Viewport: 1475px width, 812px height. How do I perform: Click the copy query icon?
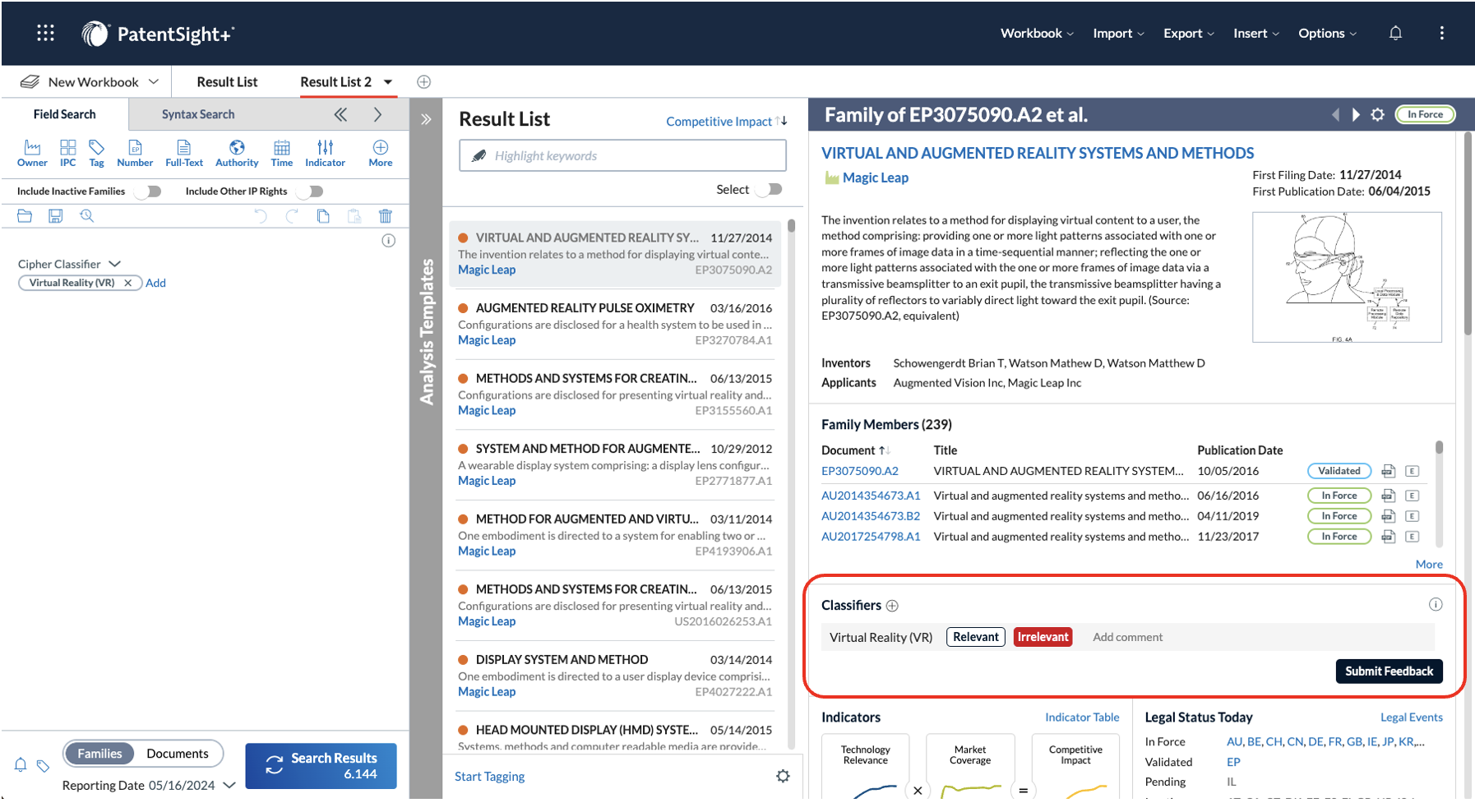click(x=323, y=216)
